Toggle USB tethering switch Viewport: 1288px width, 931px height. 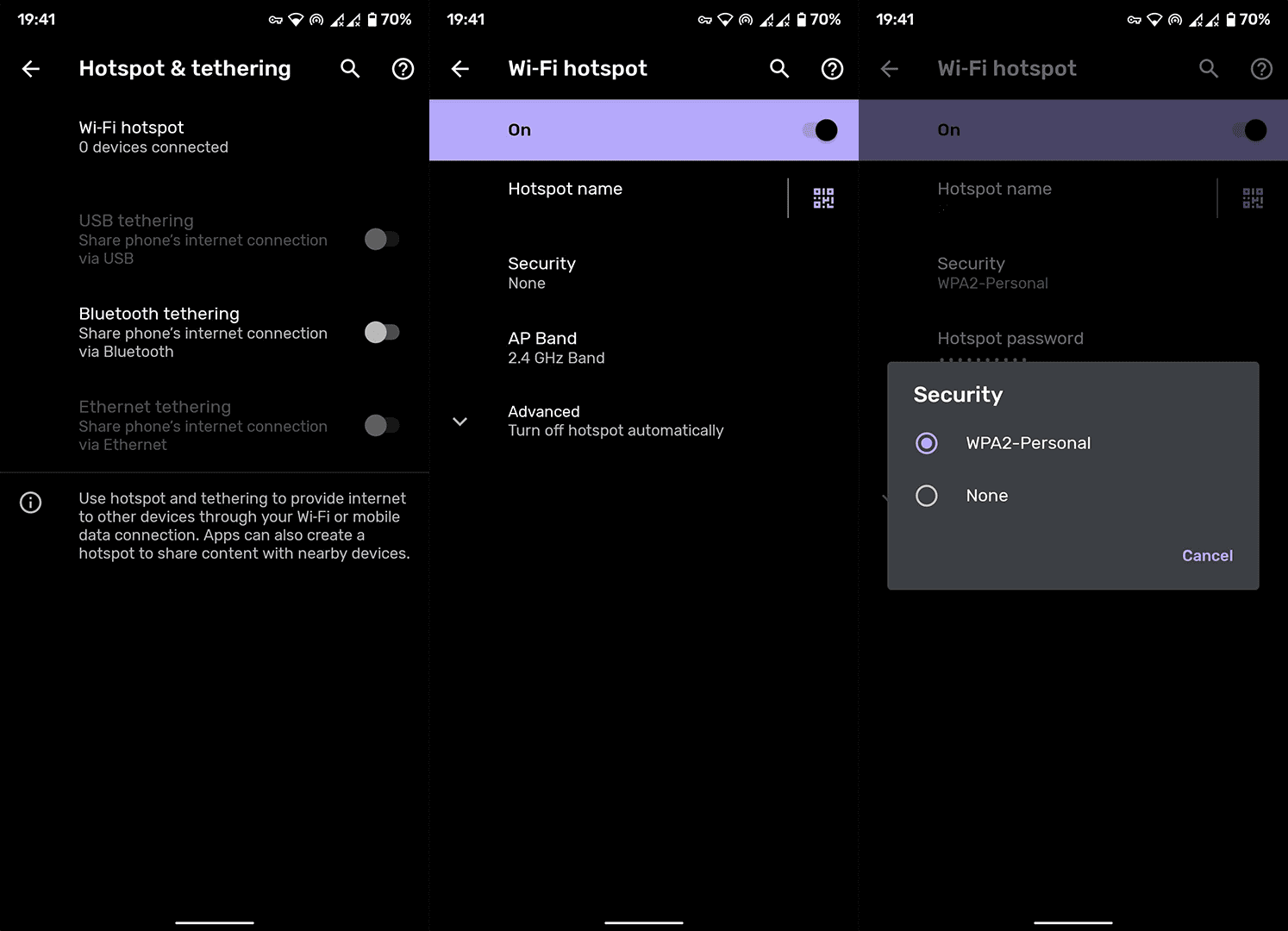pyautogui.click(x=382, y=239)
